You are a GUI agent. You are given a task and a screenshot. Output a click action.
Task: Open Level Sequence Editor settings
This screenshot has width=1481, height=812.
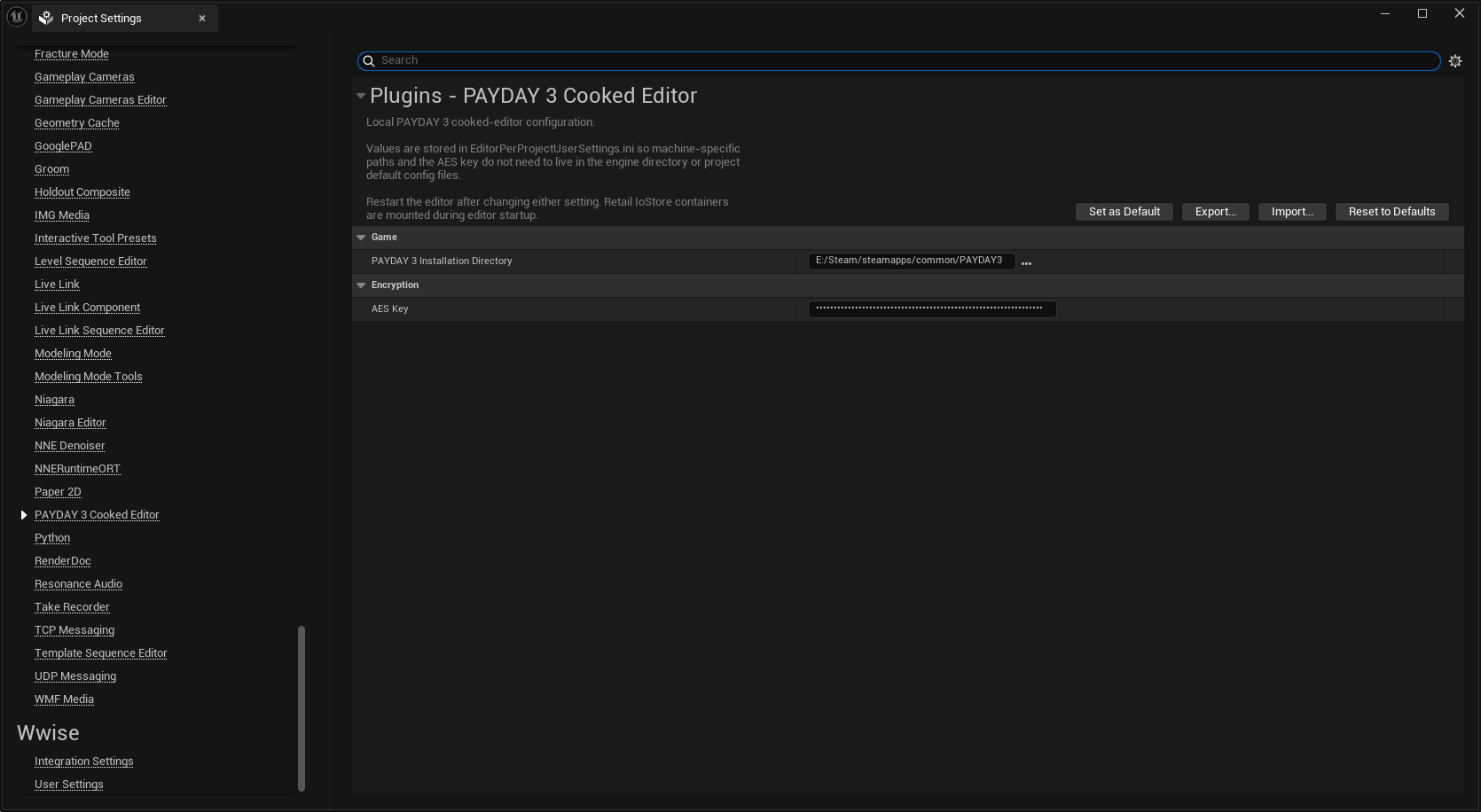point(90,262)
